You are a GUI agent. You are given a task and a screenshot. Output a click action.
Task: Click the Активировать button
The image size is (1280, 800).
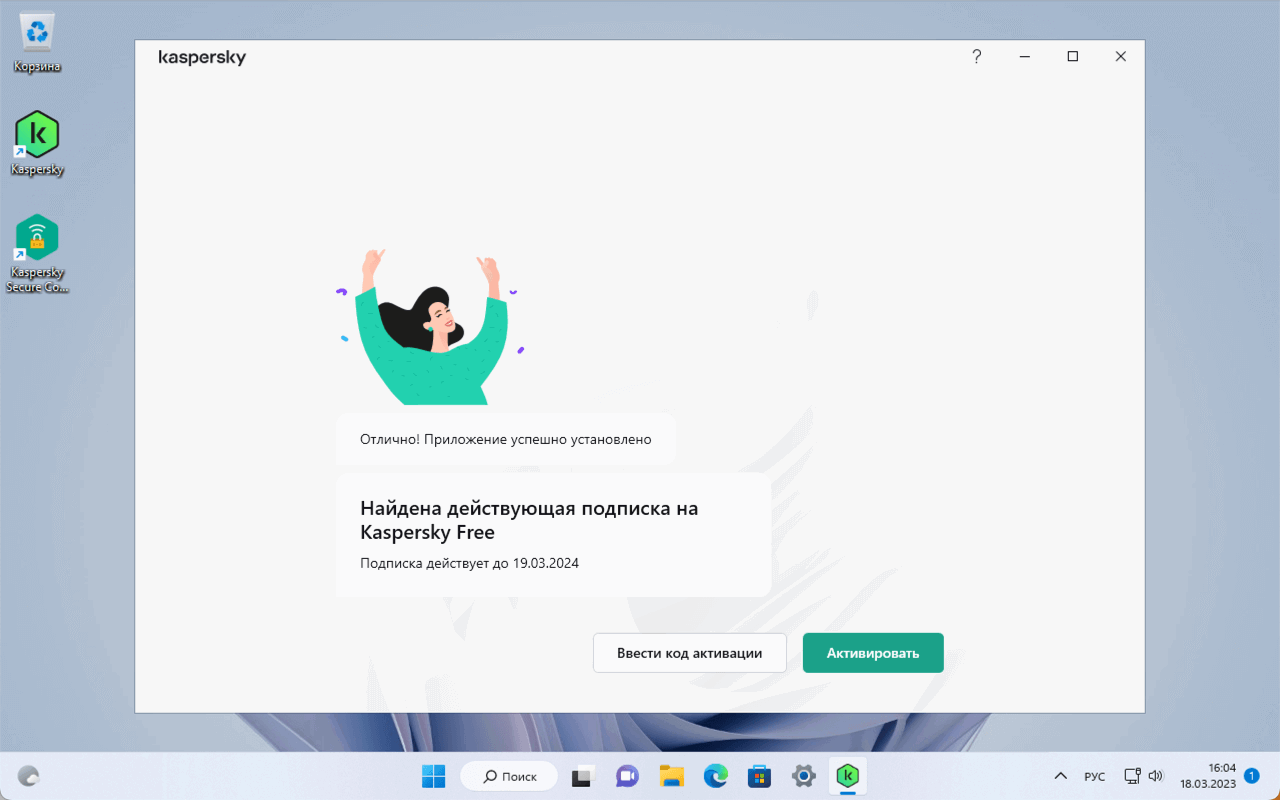tap(873, 653)
